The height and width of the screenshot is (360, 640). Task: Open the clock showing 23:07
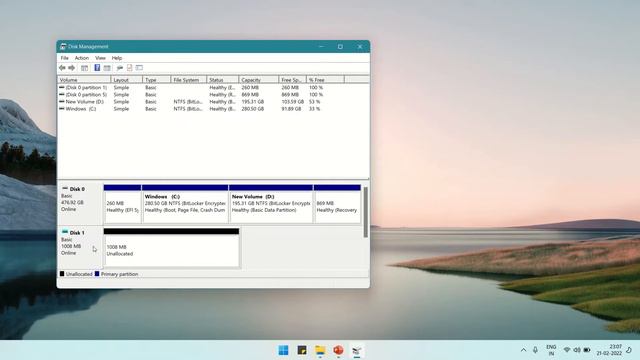609,350
